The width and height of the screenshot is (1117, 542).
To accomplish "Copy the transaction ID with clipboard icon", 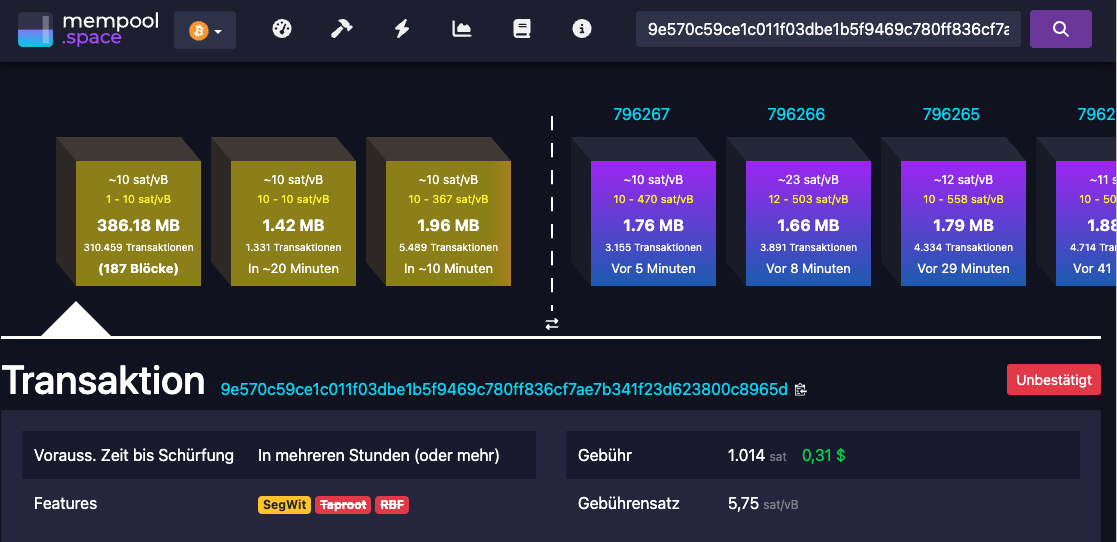I will tap(801, 390).
